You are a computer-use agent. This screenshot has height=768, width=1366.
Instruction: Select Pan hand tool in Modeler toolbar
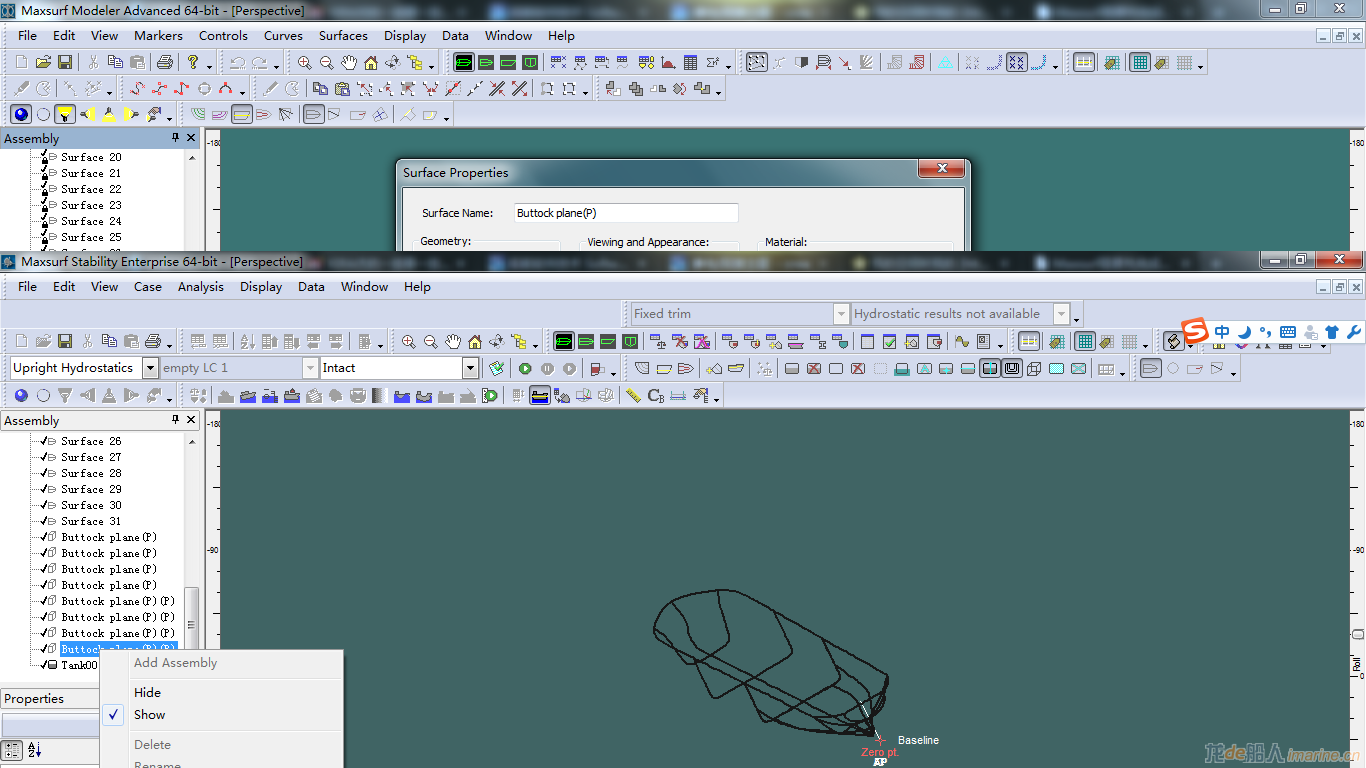click(349, 62)
